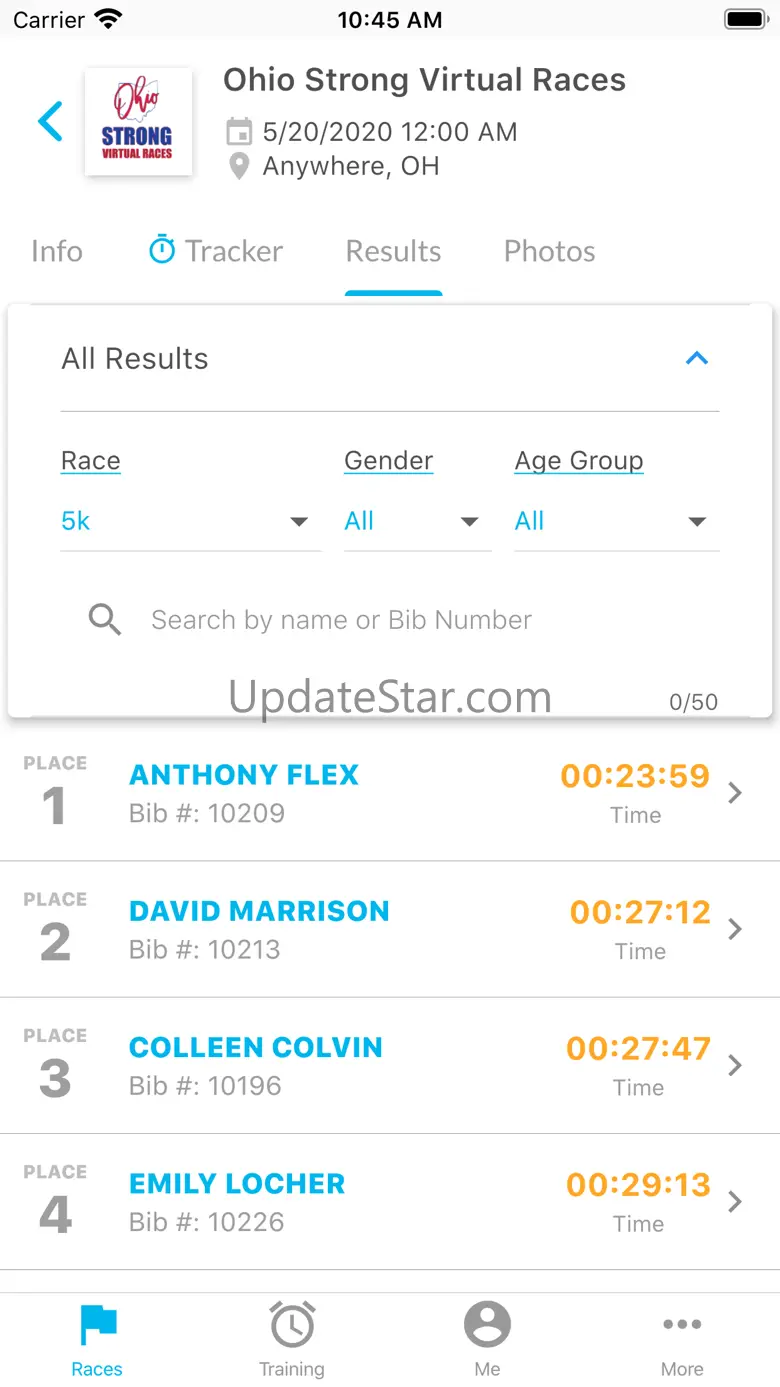
Task: Switch to the Tracker tab
Action: pos(216,251)
